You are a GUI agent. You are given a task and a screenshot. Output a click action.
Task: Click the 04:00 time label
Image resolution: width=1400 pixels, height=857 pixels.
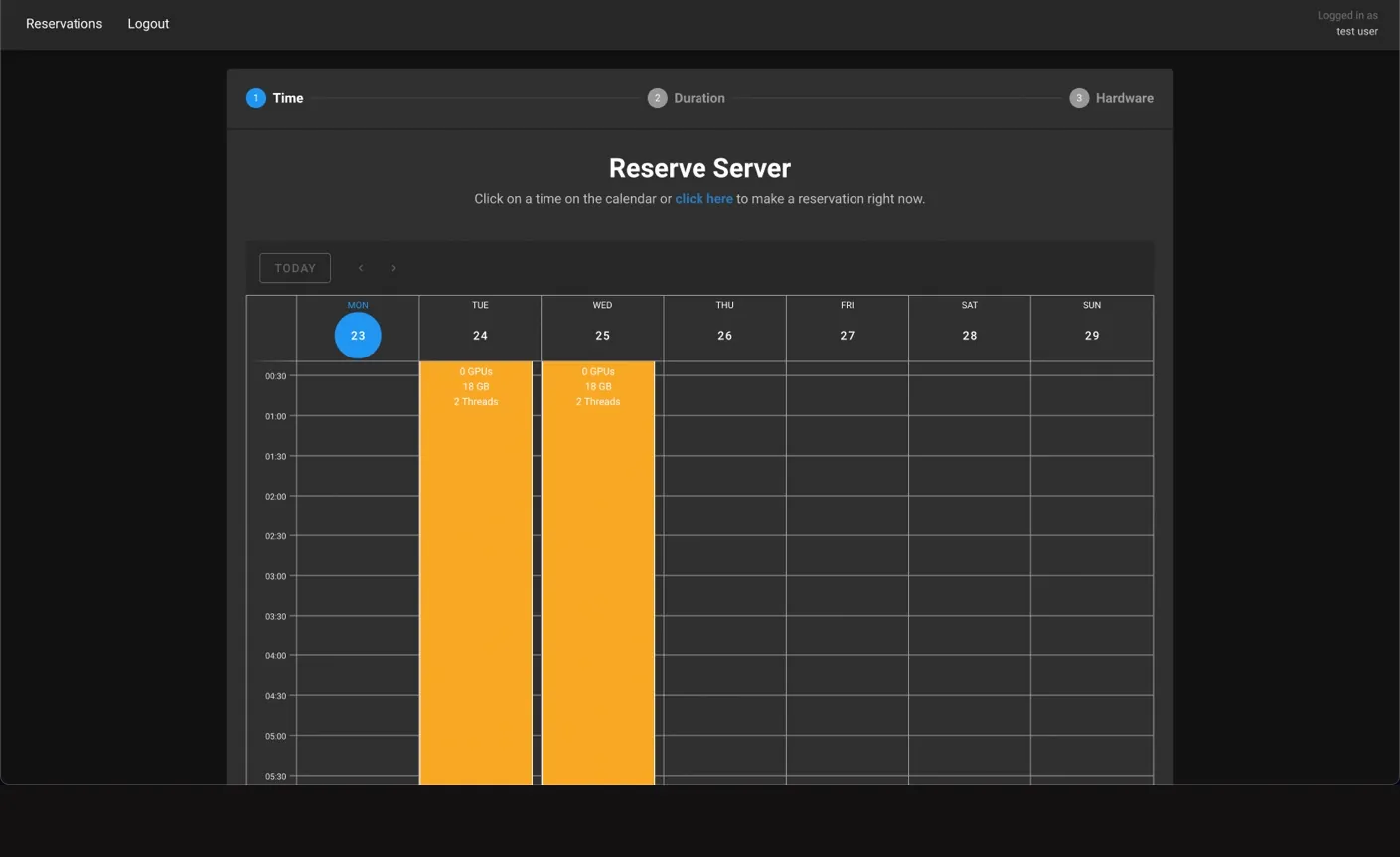(275, 656)
